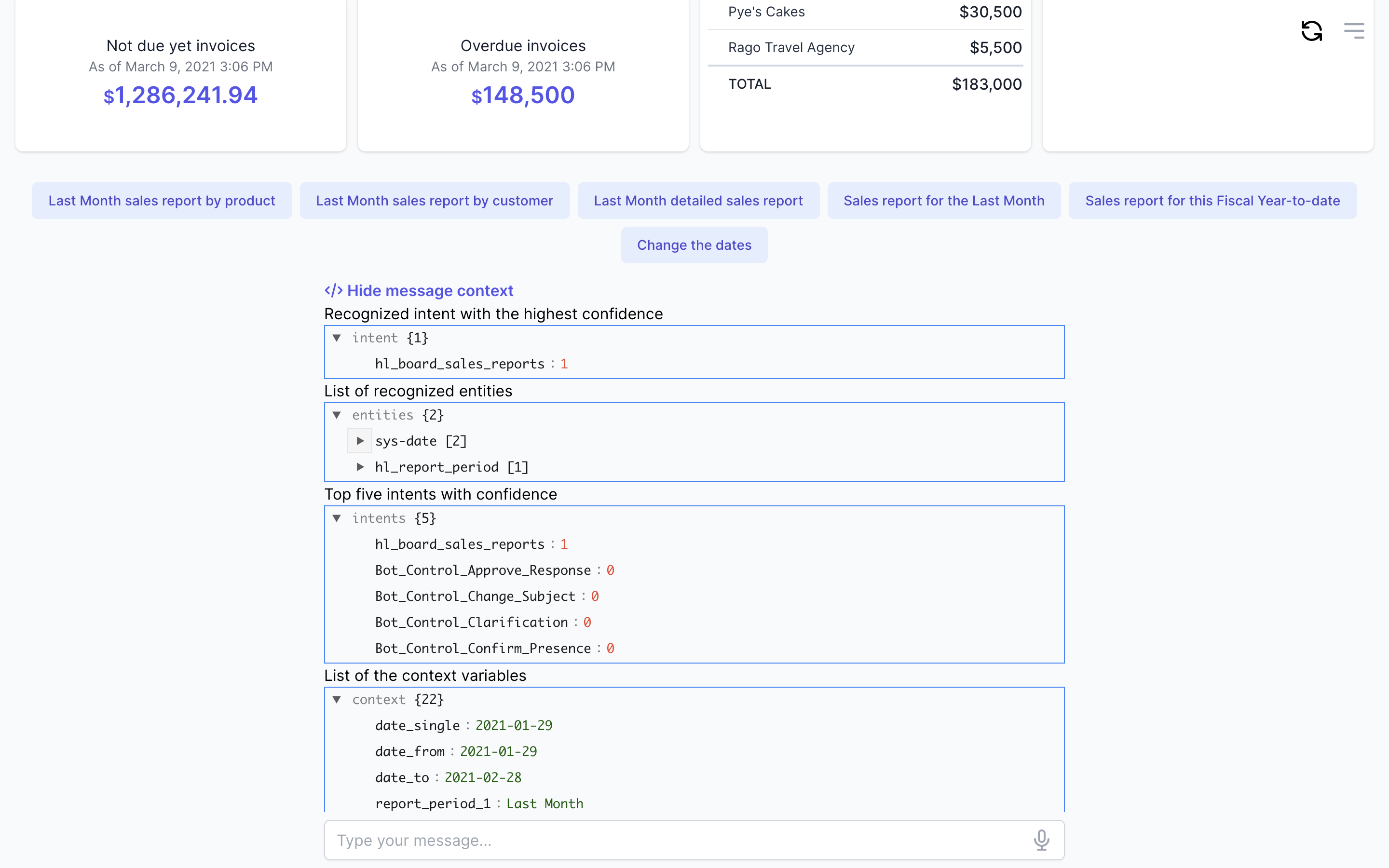Click the date_to 2021-02-28 value
This screenshot has width=1389, height=868.
click(483, 778)
